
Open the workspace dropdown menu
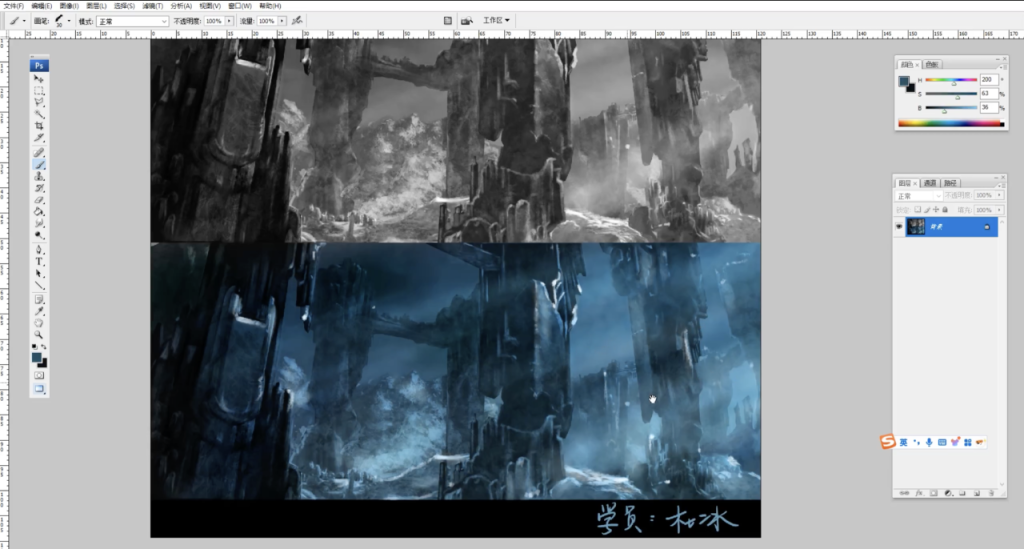pos(496,20)
